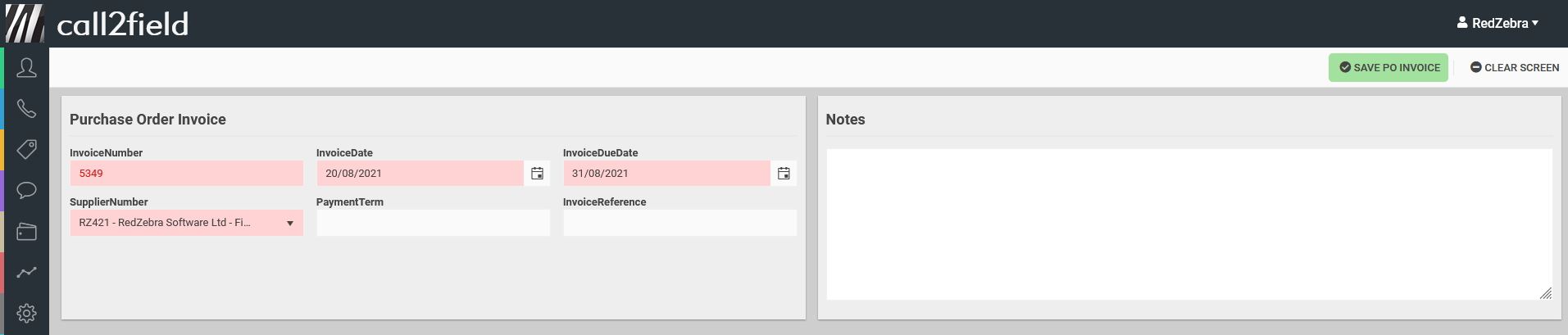1568x335 pixels.
Task: Open the contacts person sidebar icon
Action: coord(26,68)
